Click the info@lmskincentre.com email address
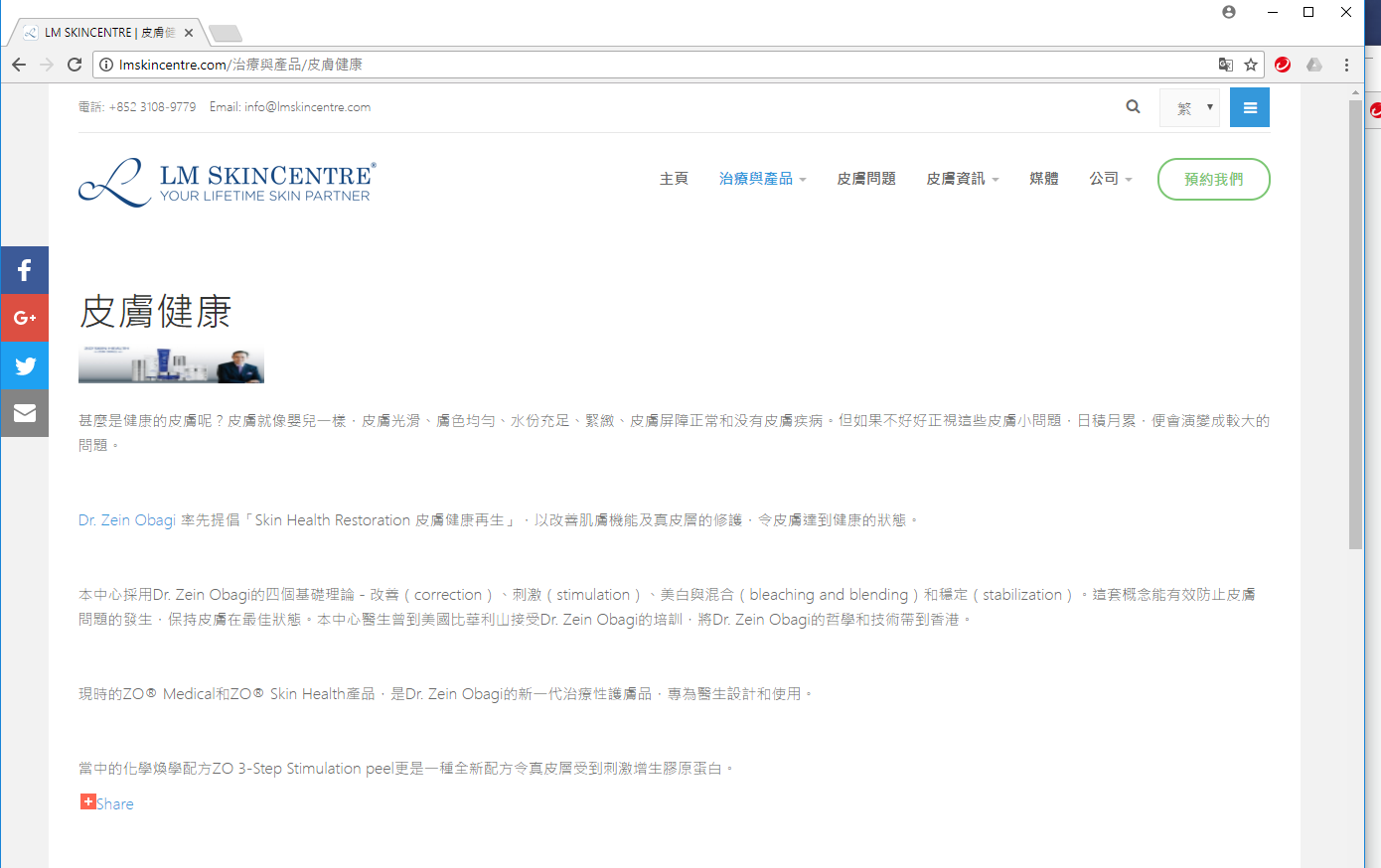The image size is (1381, 868). pos(307,107)
